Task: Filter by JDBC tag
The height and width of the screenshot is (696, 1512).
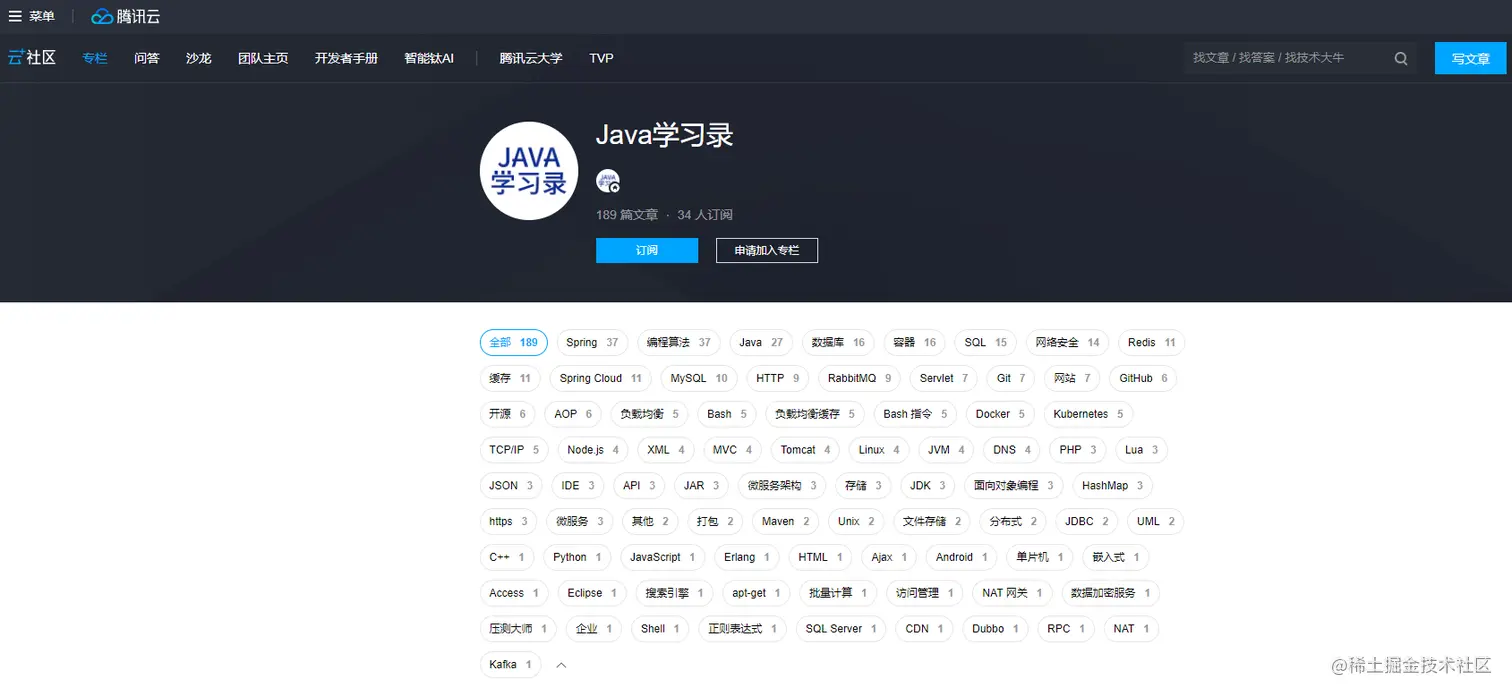Action: [x=1087, y=521]
